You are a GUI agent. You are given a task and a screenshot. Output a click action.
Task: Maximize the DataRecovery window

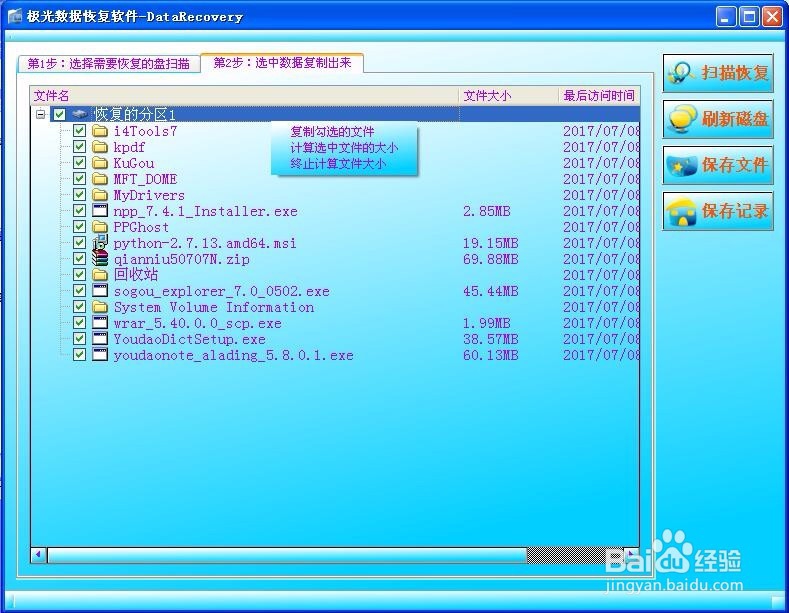[749, 17]
